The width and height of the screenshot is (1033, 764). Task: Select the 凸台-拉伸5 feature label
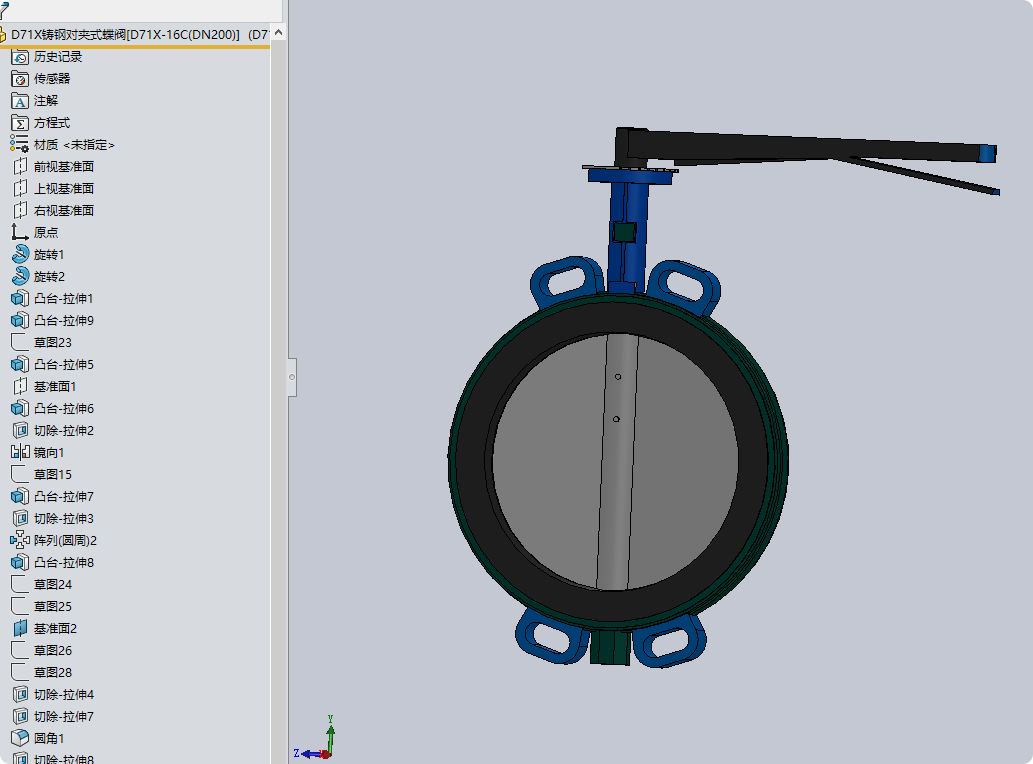64,365
